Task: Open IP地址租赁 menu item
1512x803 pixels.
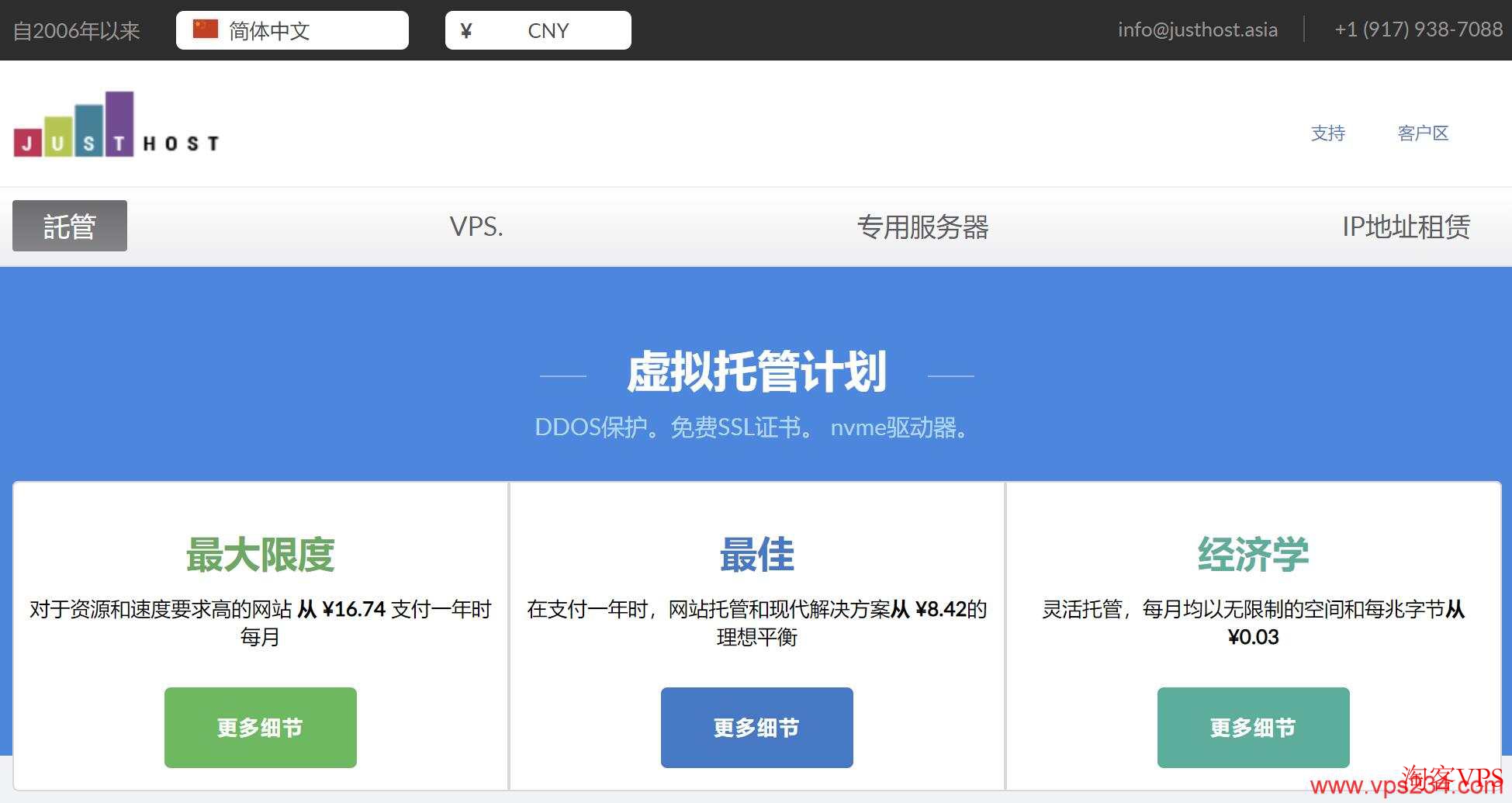Action: 1406,227
